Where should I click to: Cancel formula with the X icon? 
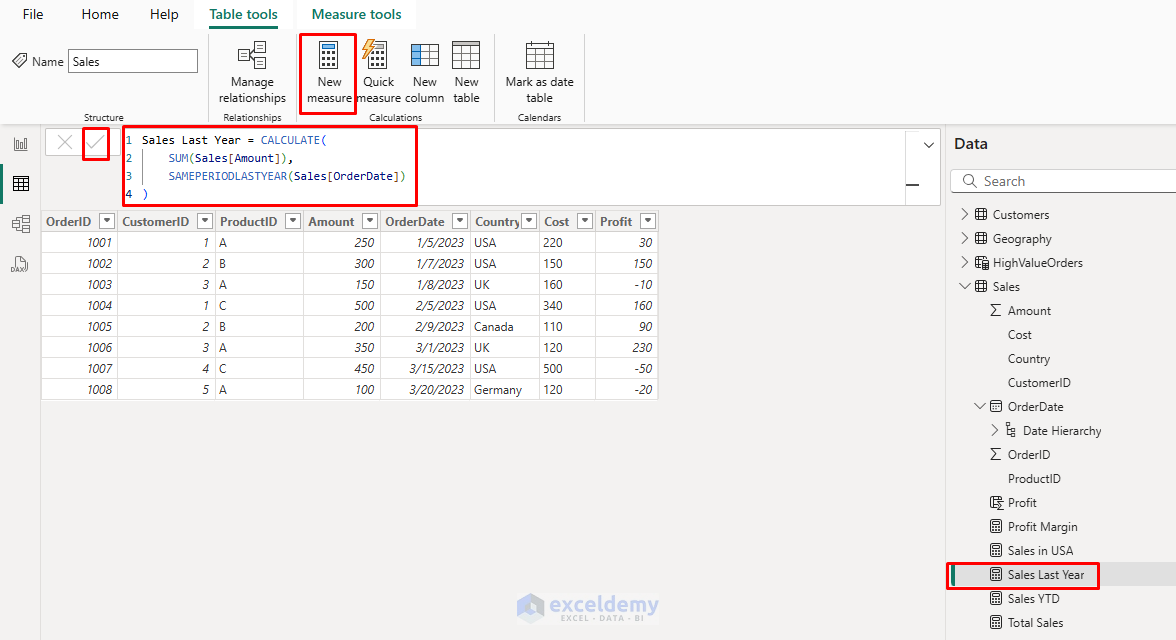tap(64, 143)
